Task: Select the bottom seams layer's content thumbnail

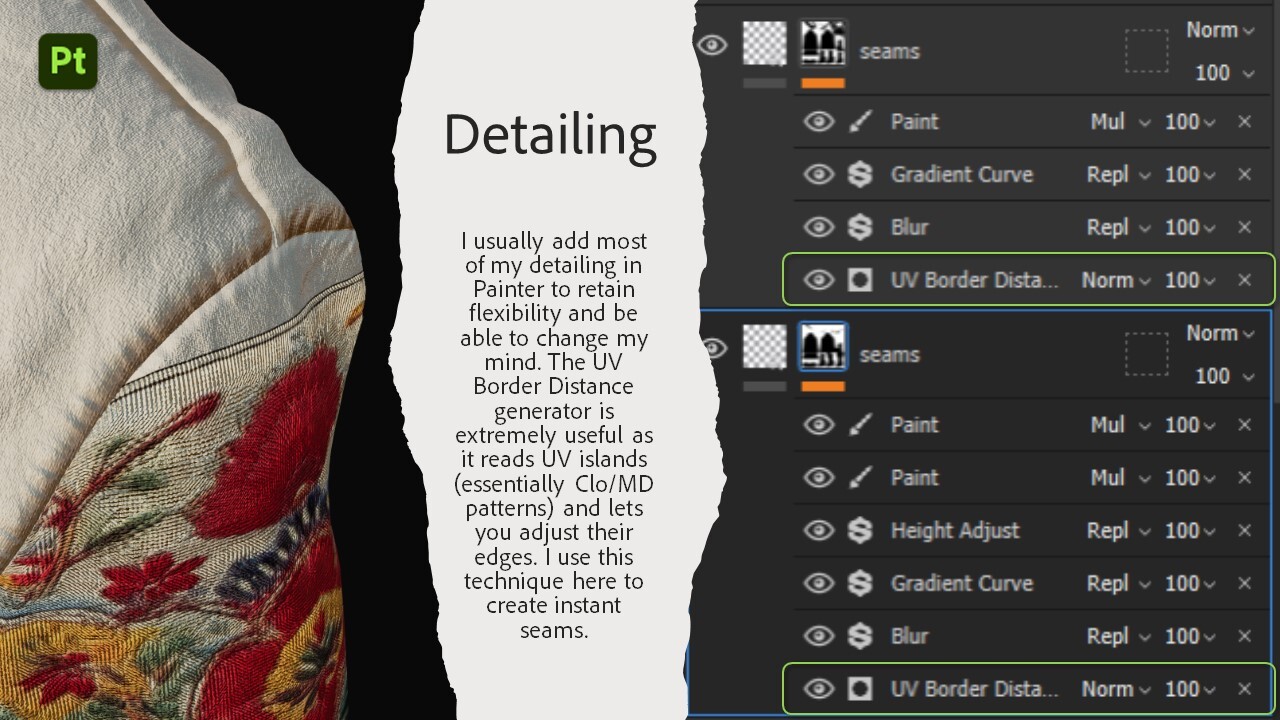Action: coord(765,348)
